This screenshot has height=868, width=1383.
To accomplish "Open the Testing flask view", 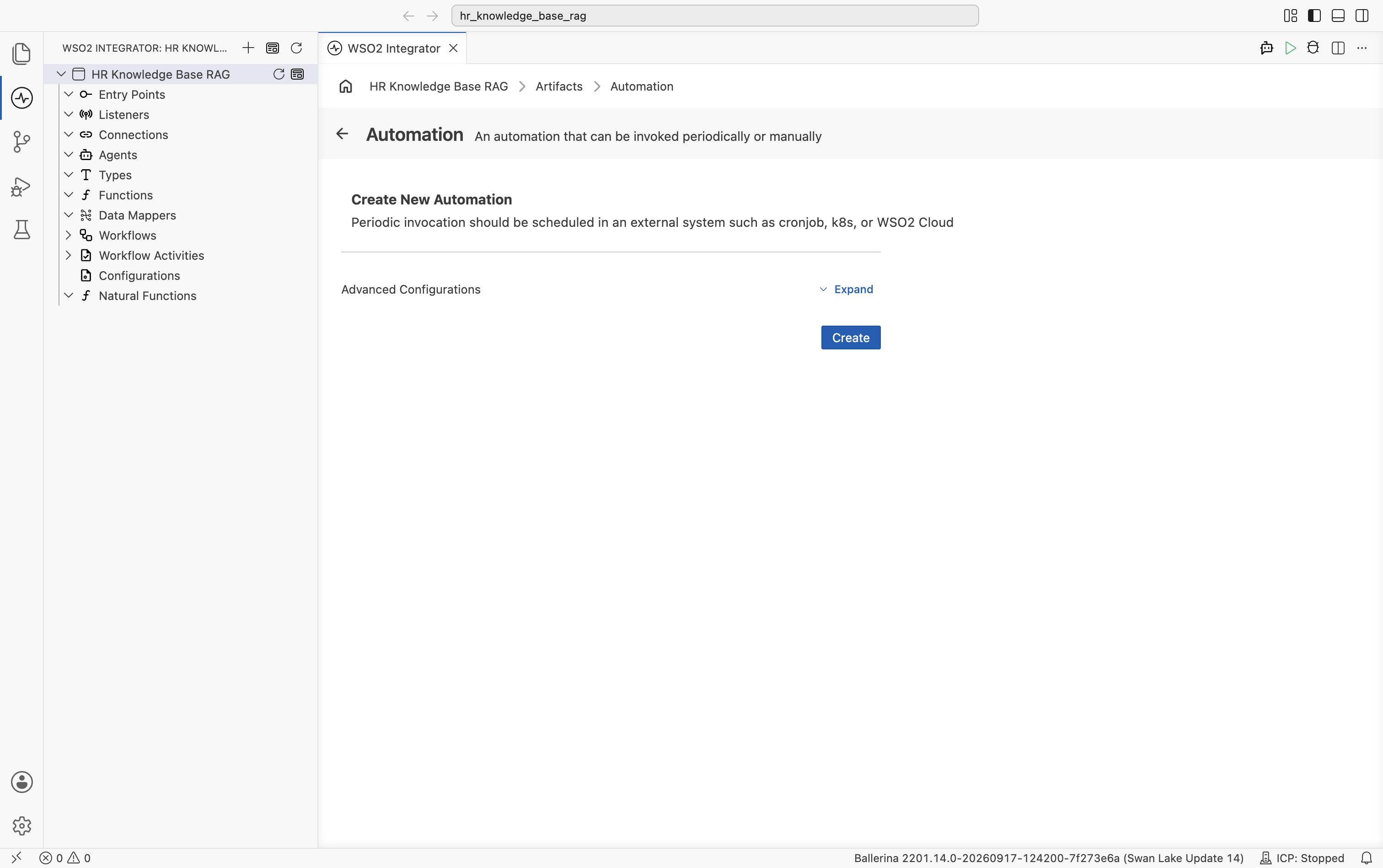I will (21, 230).
